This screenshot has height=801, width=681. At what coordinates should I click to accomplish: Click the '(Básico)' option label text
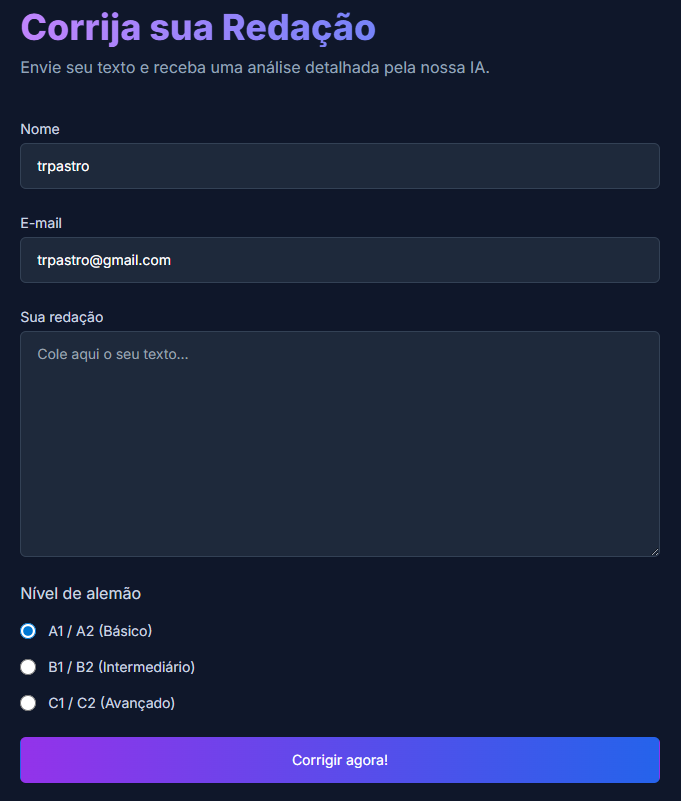[125, 631]
